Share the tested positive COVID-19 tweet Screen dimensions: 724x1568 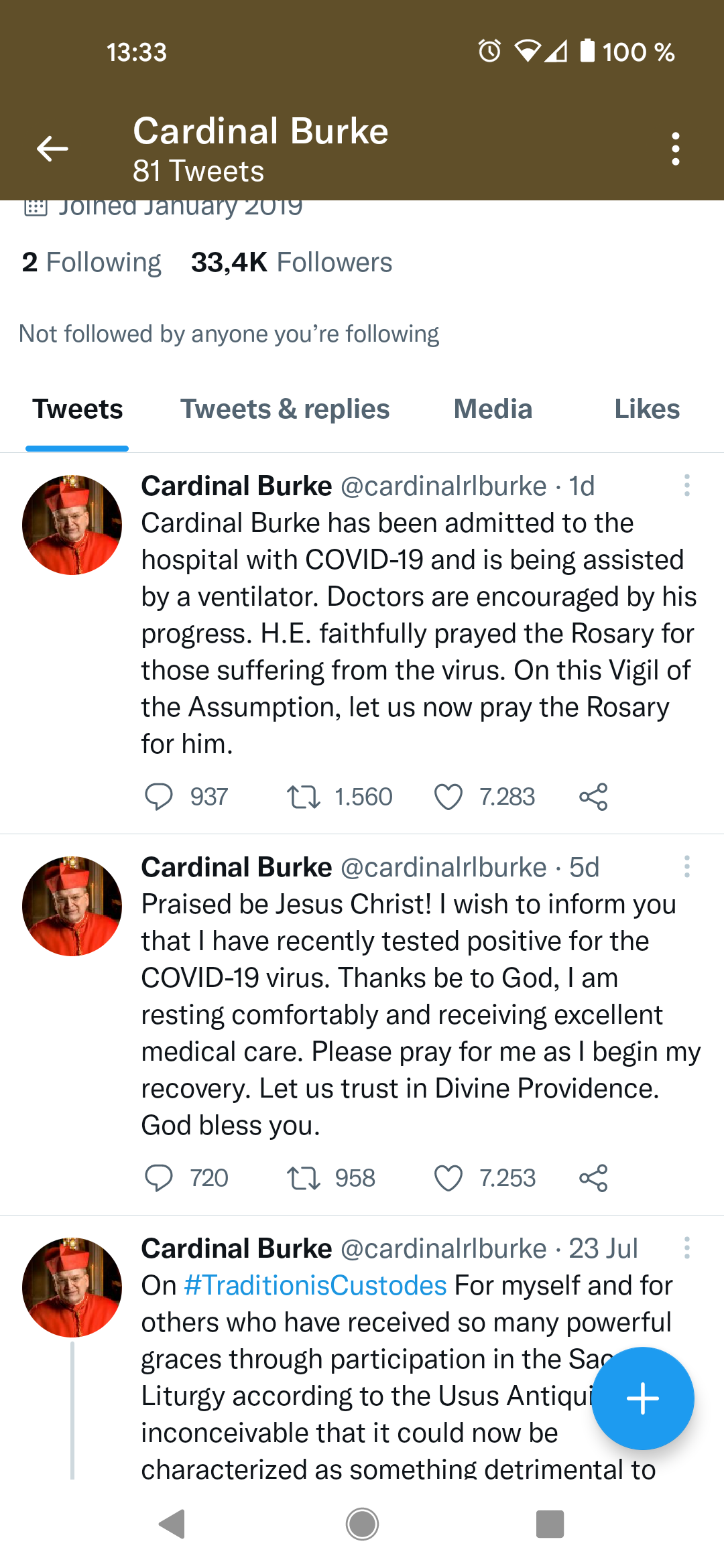(x=593, y=1178)
